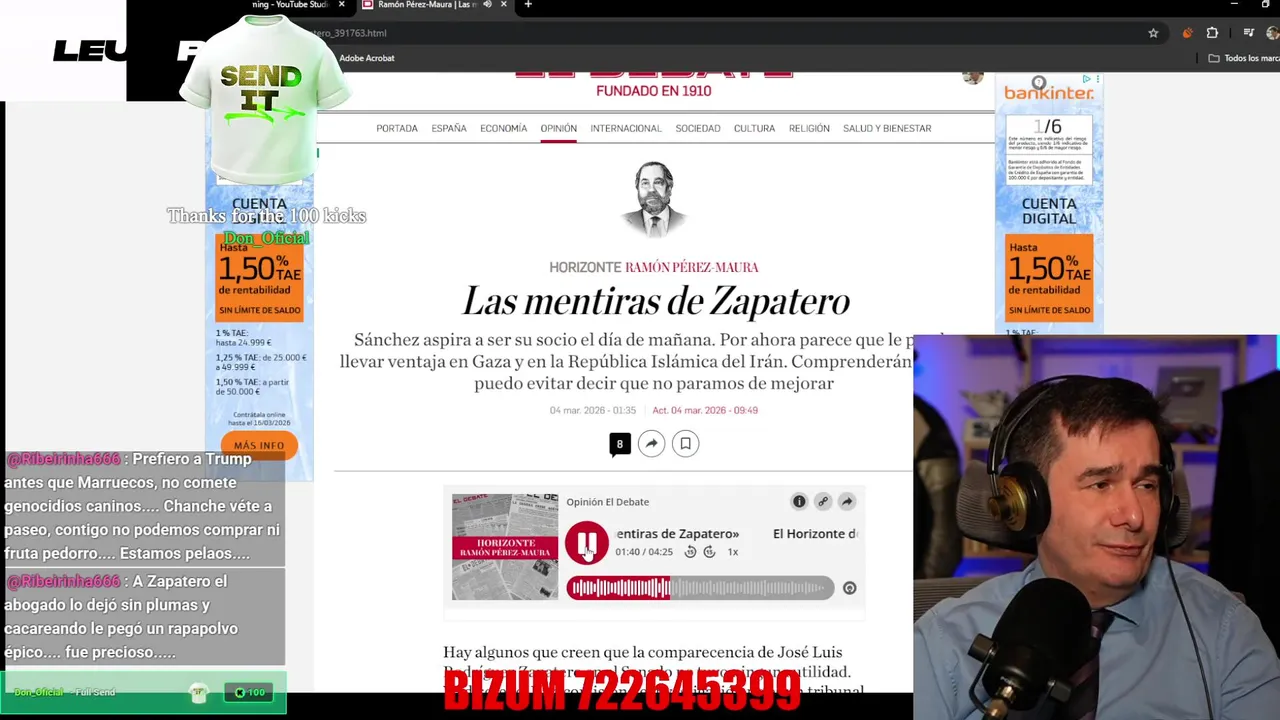The image size is (1280, 720).
Task: Open a new browser tab
Action: (528, 5)
